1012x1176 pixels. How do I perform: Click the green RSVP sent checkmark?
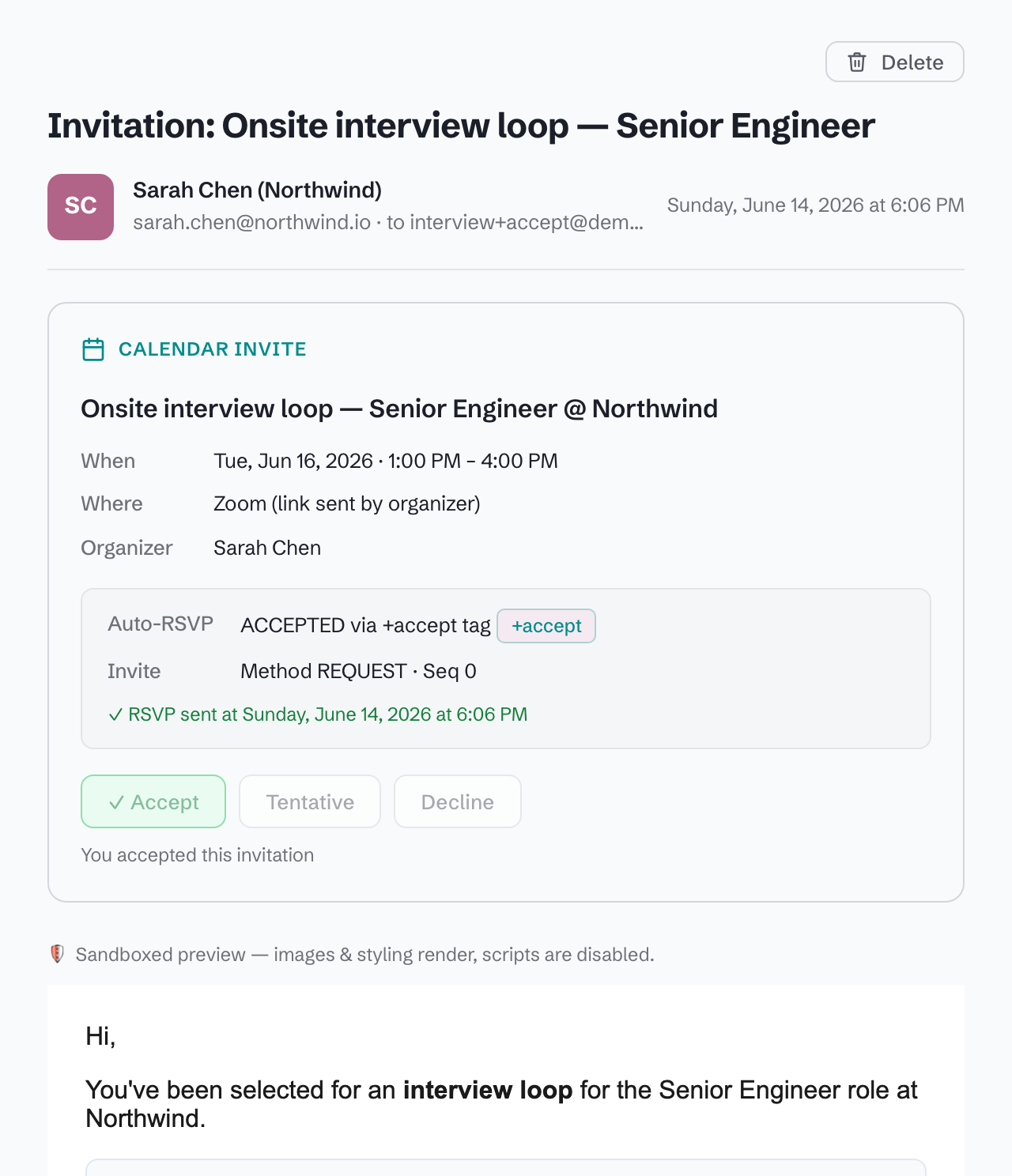pyautogui.click(x=115, y=714)
